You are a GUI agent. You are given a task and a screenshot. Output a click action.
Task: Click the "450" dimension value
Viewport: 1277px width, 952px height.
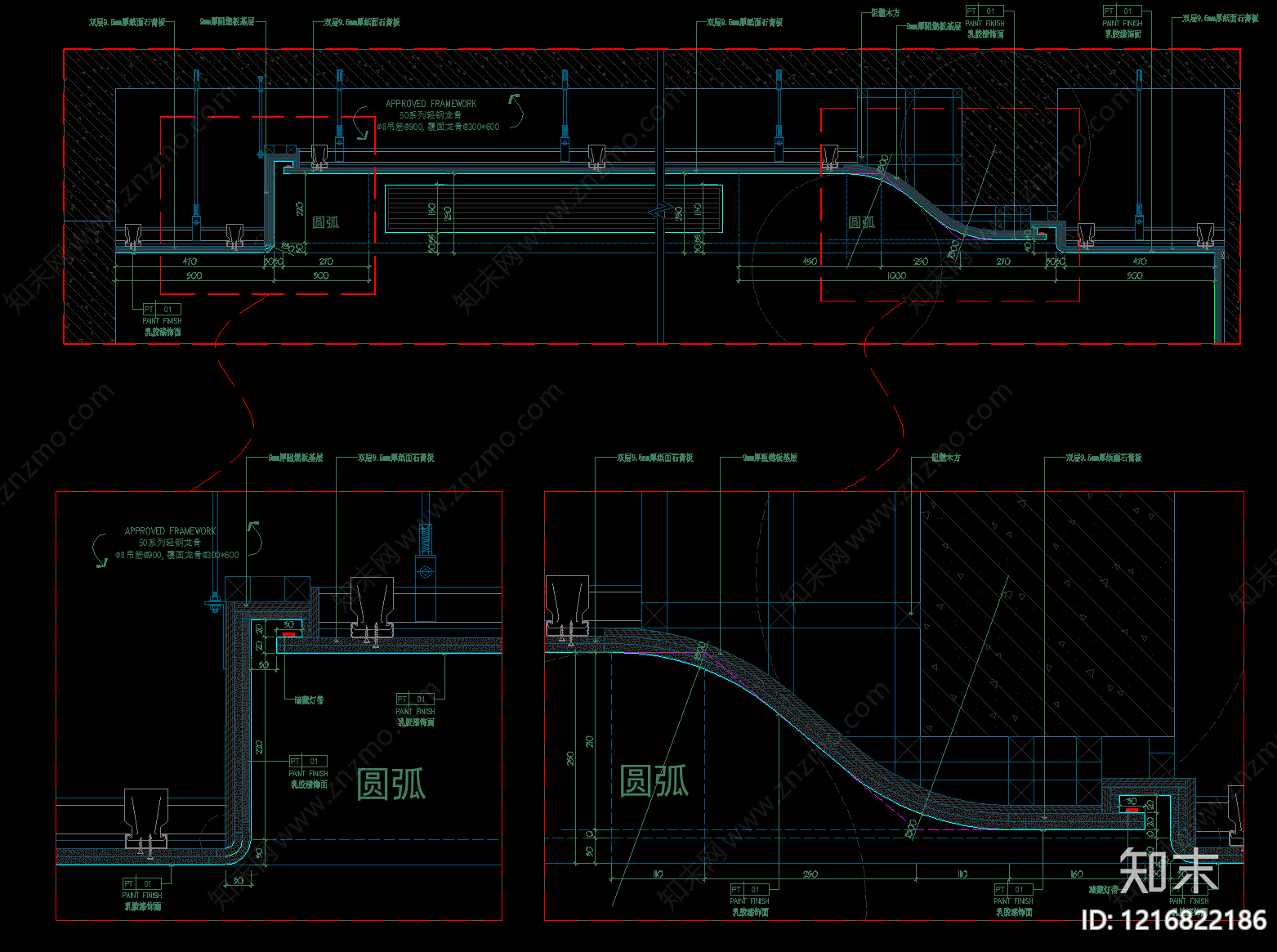[809, 261]
